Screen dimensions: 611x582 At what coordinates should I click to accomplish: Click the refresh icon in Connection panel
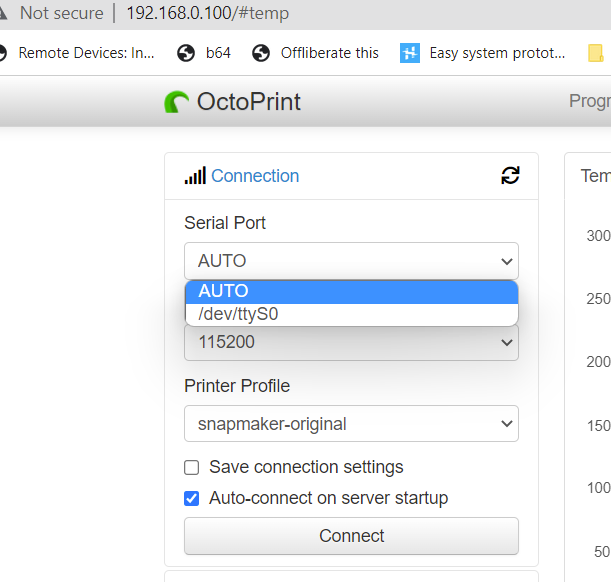point(510,175)
